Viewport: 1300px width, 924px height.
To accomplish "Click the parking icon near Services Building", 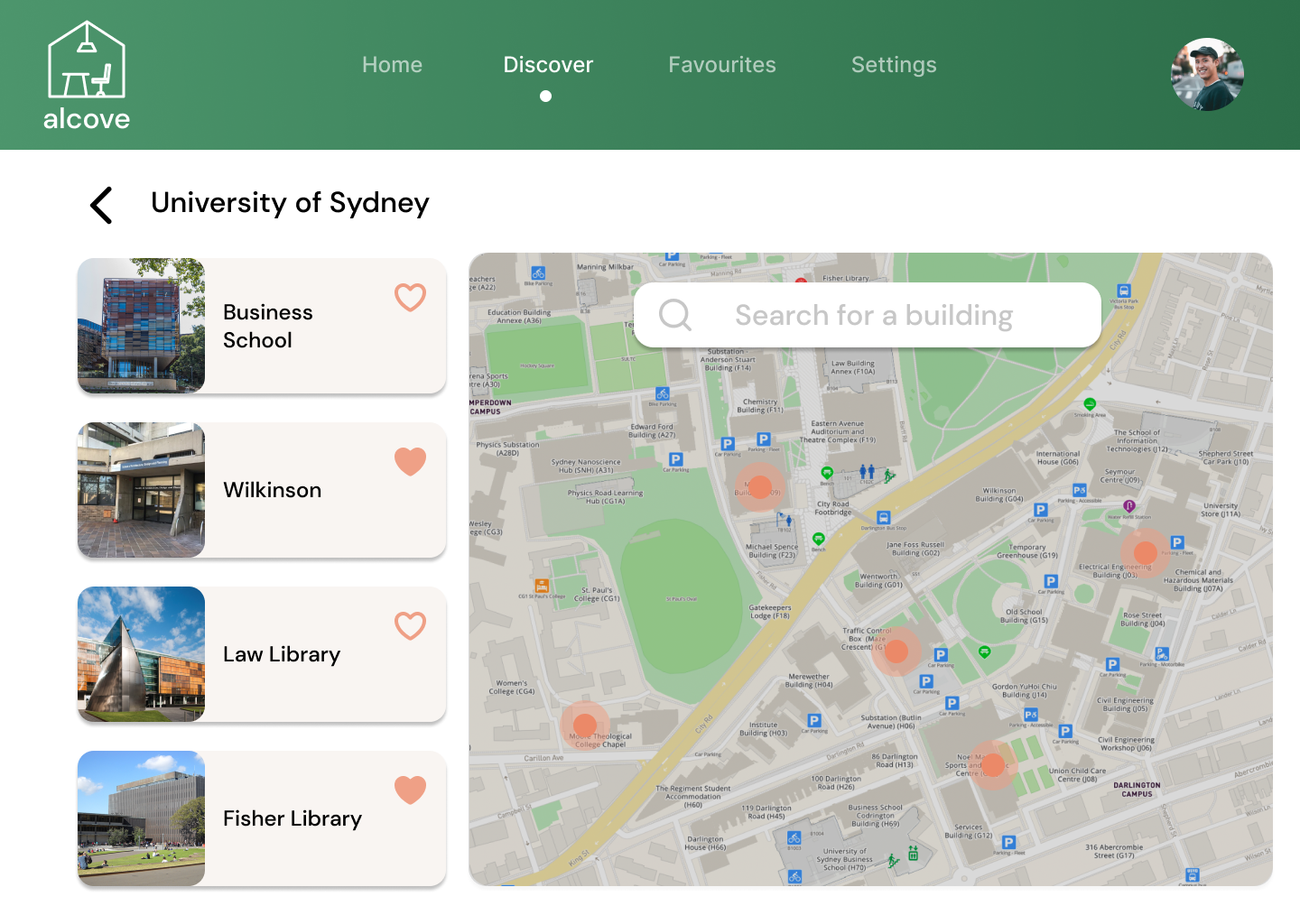I will coord(1008,842).
